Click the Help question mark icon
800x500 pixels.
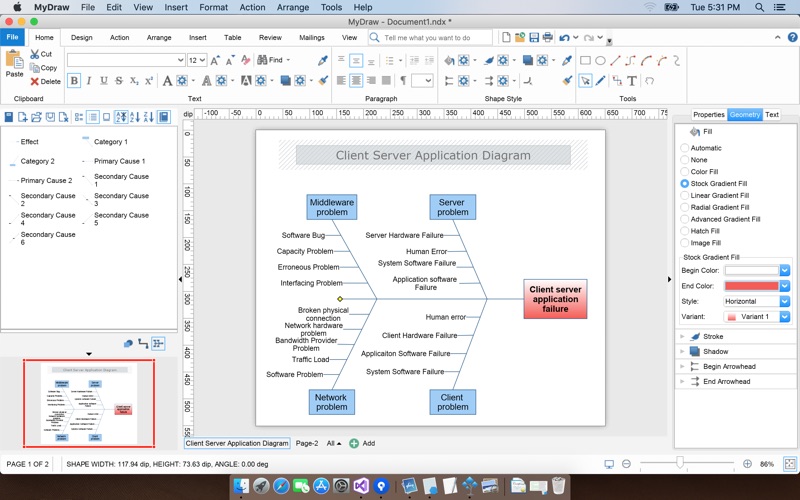(x=792, y=37)
